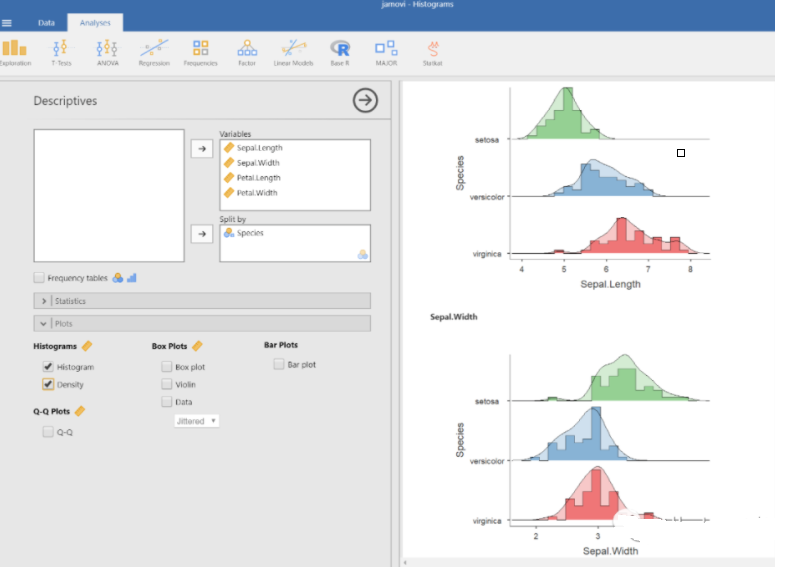Click the Linear Models icon

pos(293,51)
